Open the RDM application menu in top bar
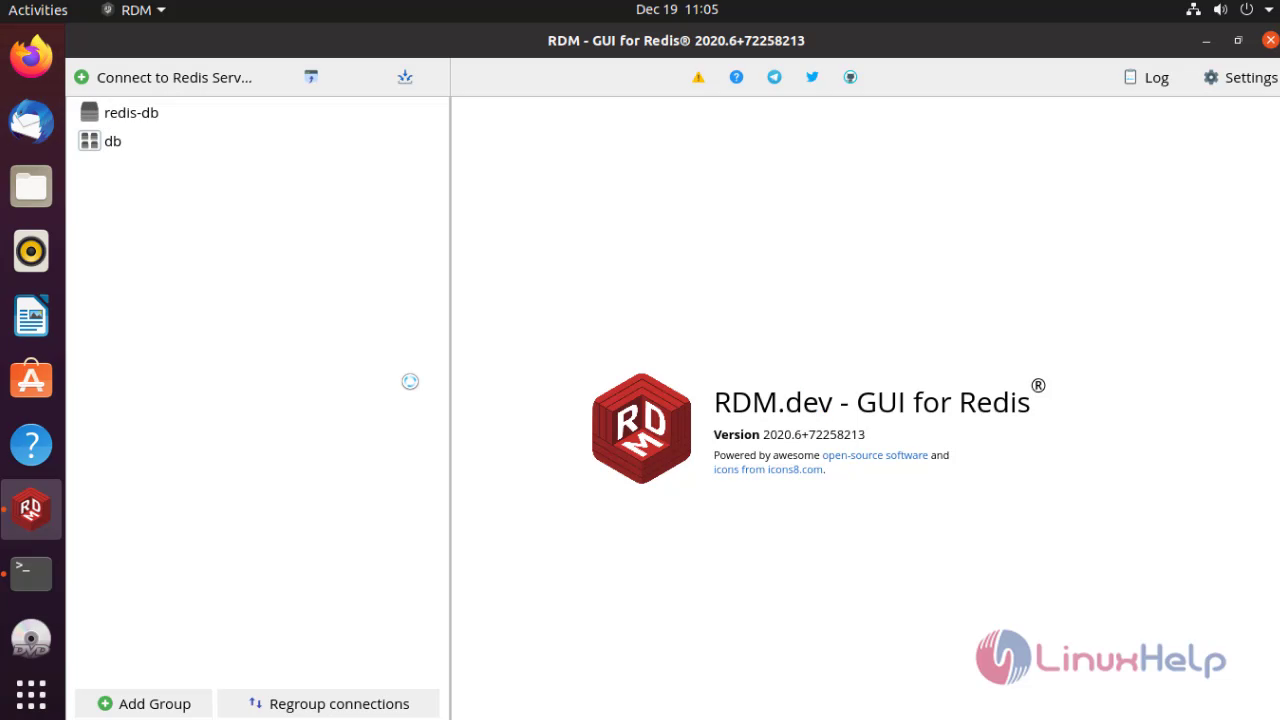Image resolution: width=1280 pixels, height=720 pixels. pyautogui.click(x=134, y=10)
